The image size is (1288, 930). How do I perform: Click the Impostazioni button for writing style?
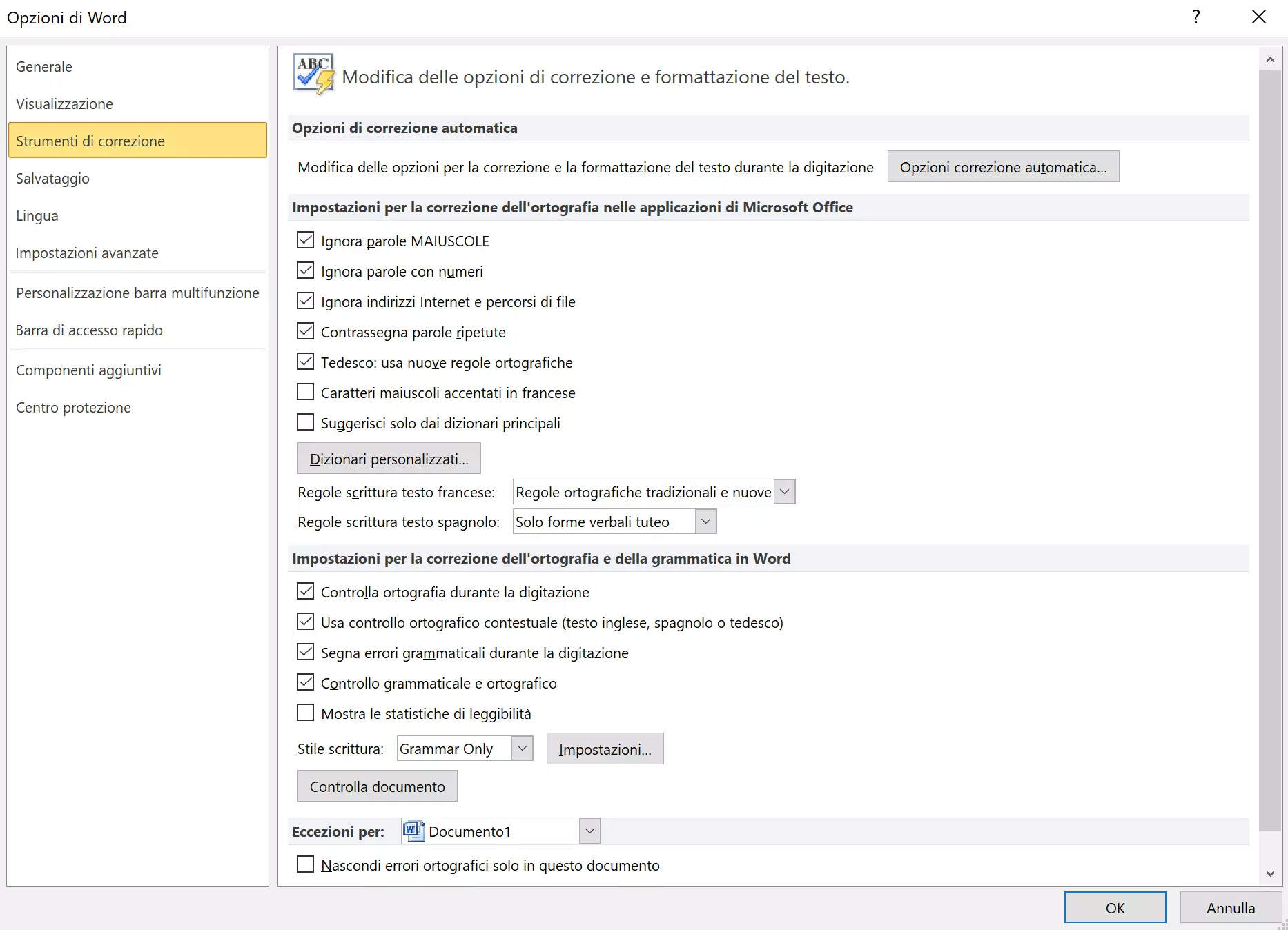(x=605, y=749)
